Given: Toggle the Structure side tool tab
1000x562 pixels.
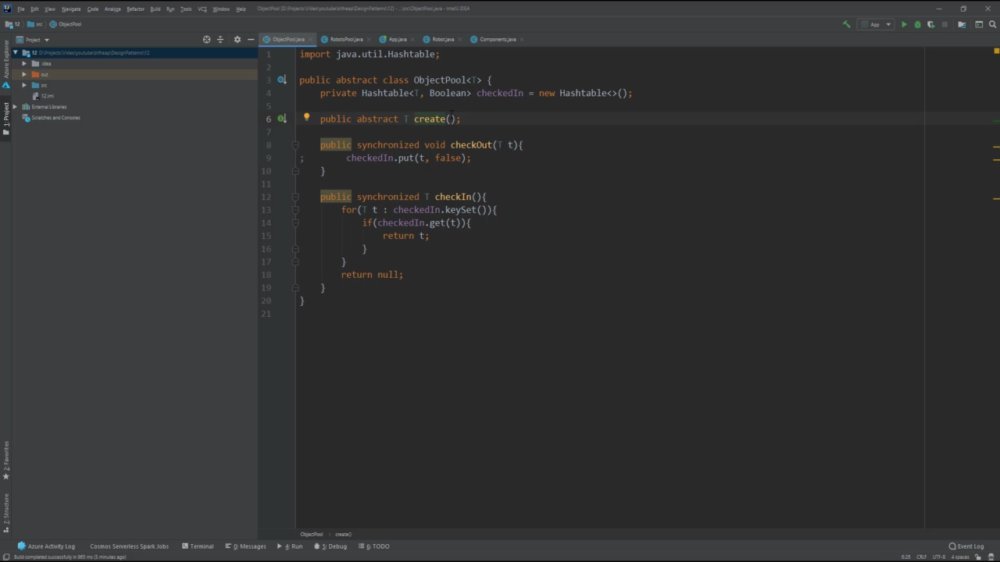Looking at the screenshot, I should coord(6,513).
